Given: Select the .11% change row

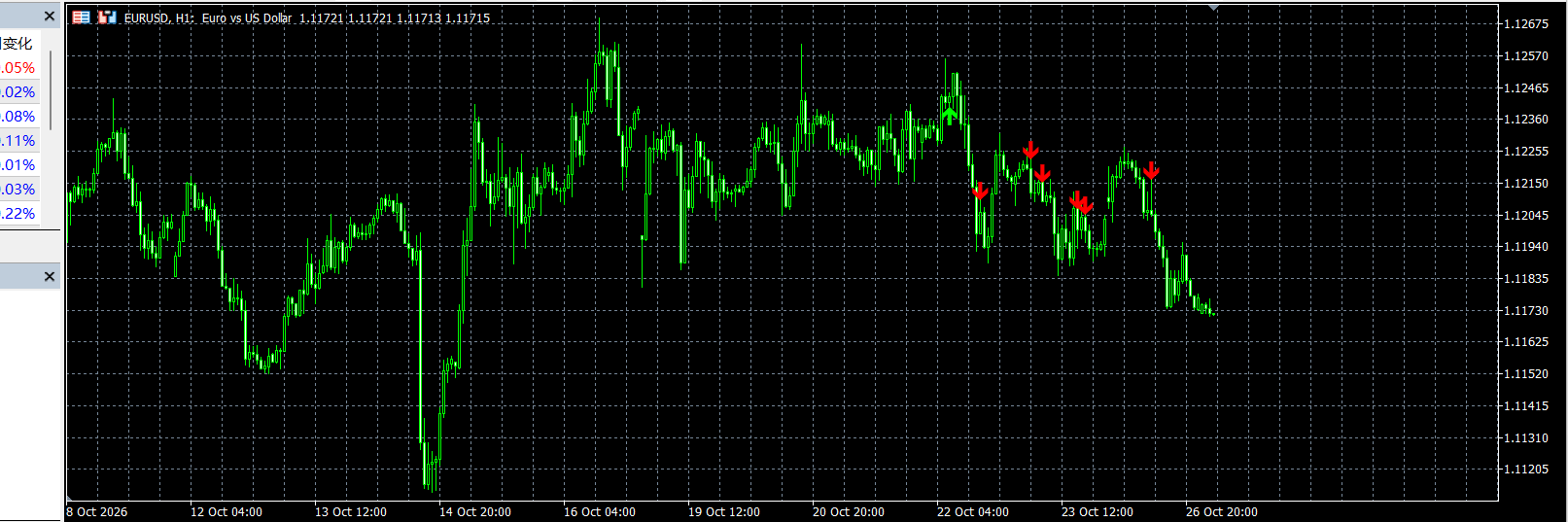Looking at the screenshot, I should pyautogui.click(x=18, y=141).
